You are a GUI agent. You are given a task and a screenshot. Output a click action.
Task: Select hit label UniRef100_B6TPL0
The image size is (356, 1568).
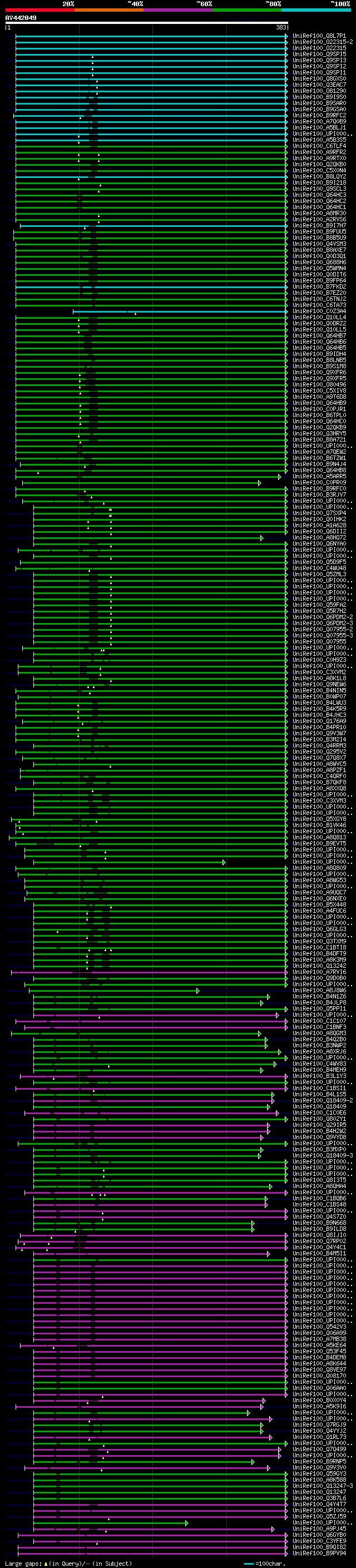tap(319, 415)
